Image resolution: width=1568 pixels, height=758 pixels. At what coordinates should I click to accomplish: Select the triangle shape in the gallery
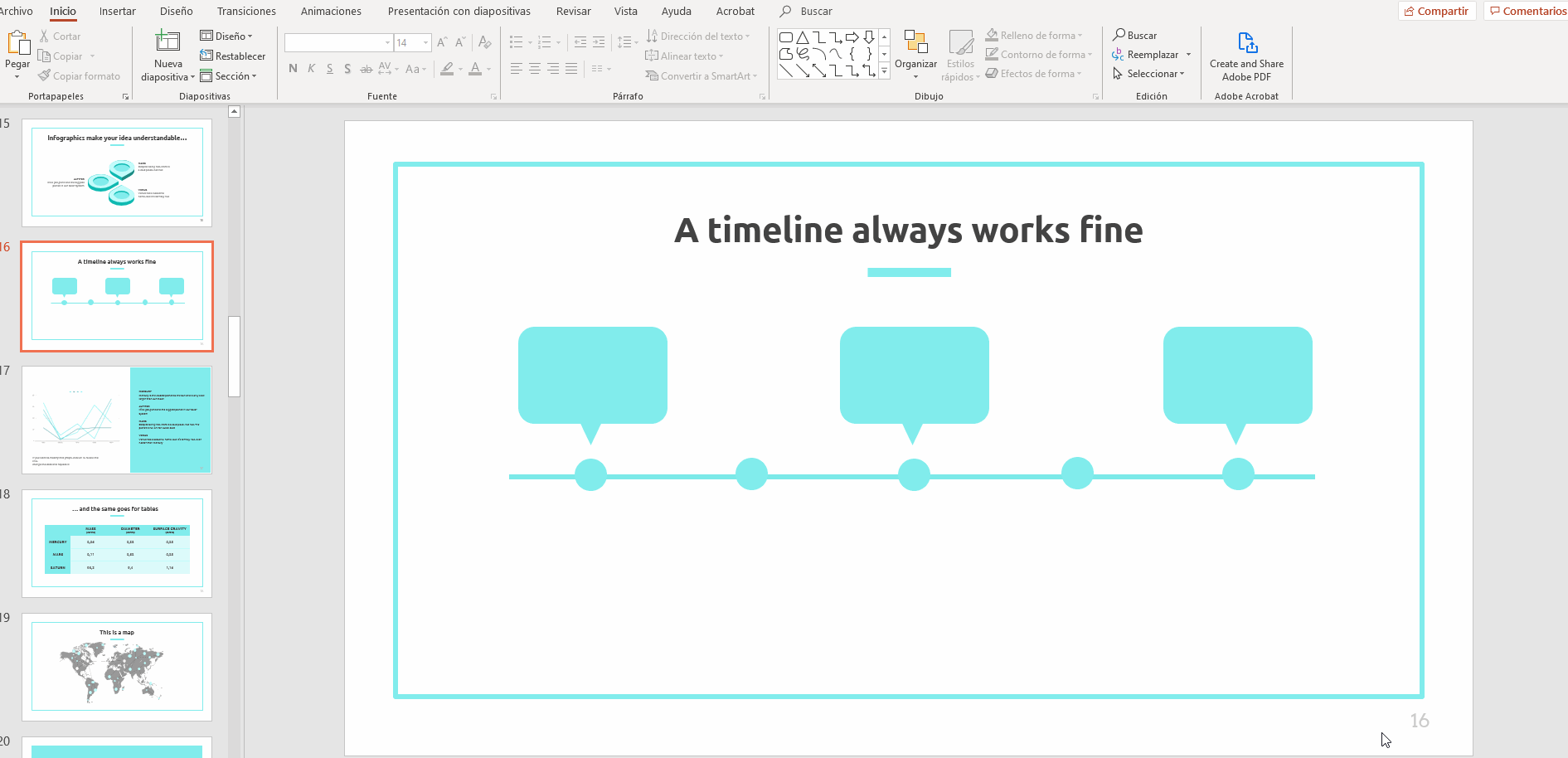tap(803, 37)
